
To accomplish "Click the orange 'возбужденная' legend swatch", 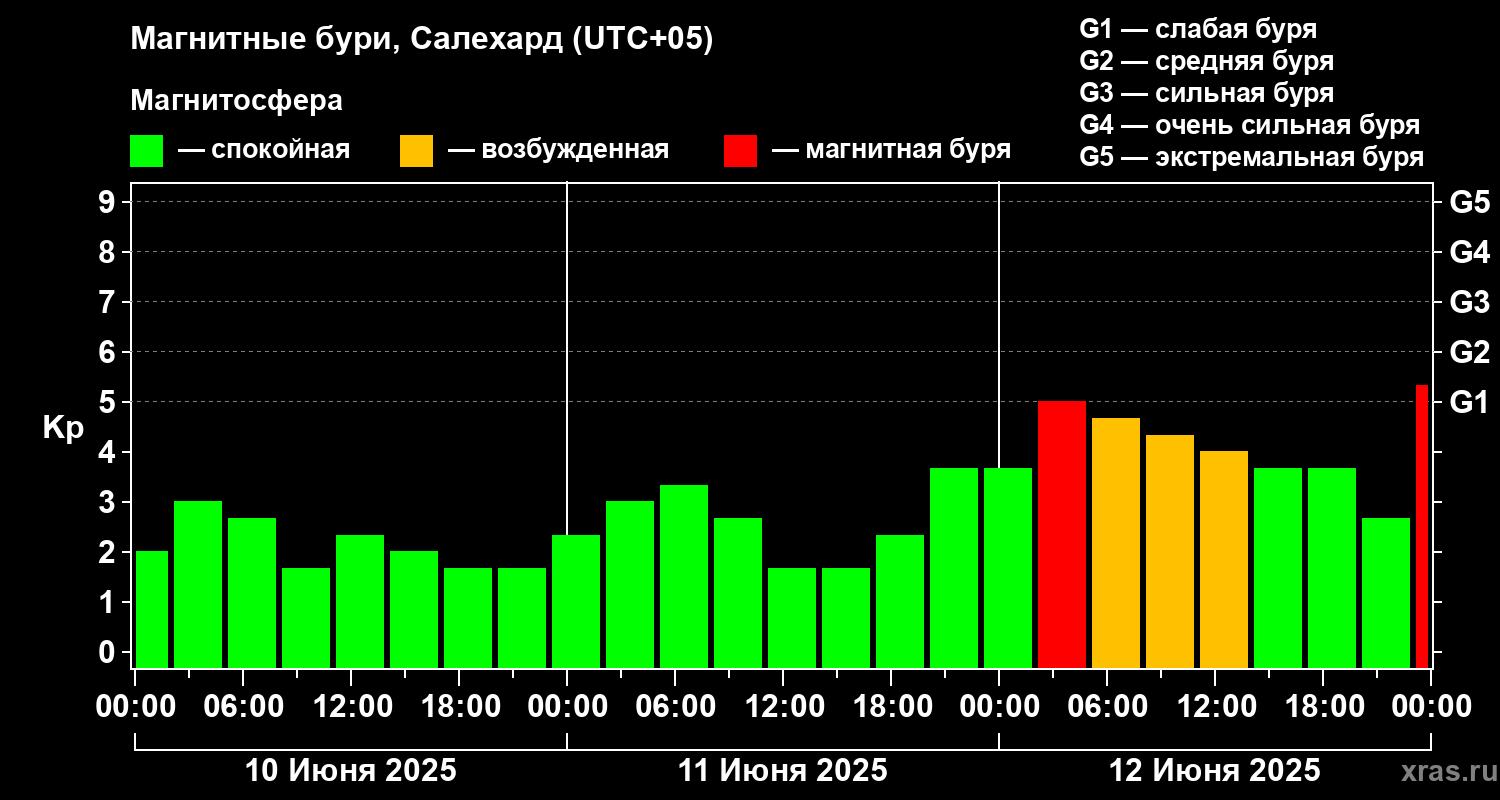I will [416, 151].
